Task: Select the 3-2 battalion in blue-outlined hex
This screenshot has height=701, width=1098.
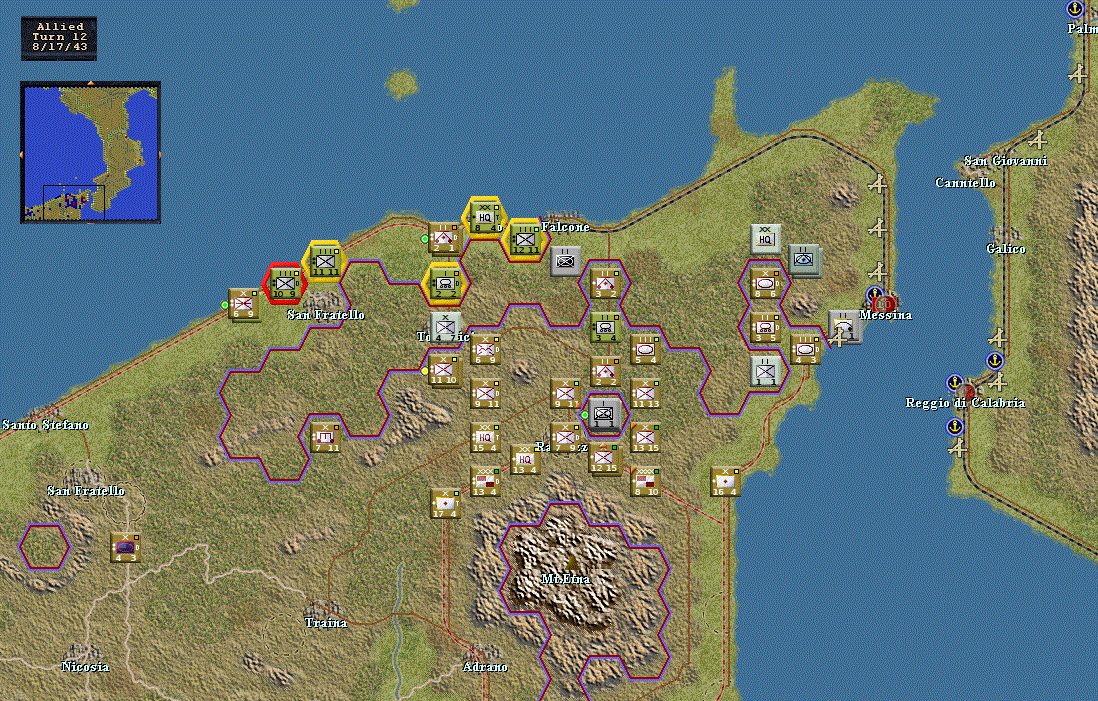Action: coord(605,283)
